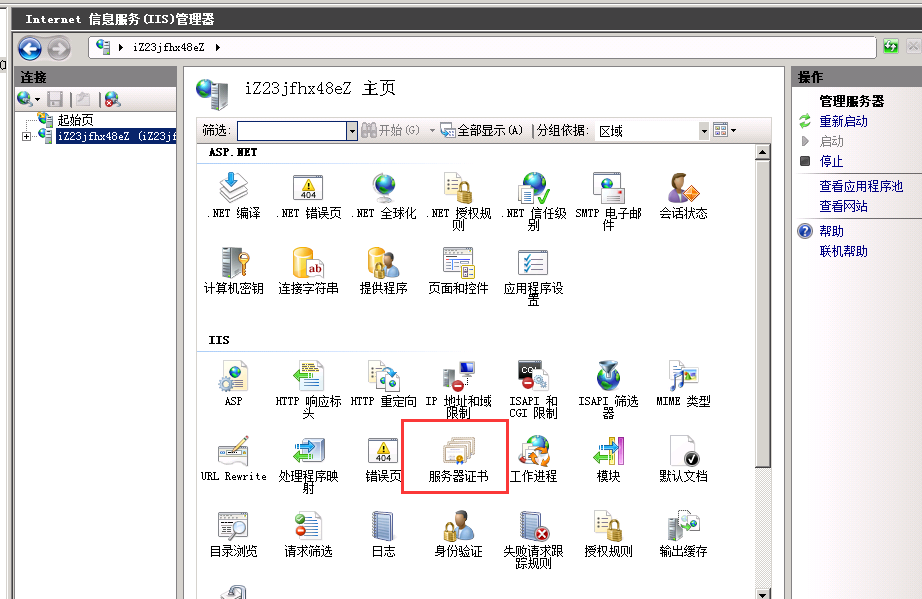Open the 分组依据 区域 dropdown
Image resolution: width=922 pixels, height=599 pixels.
(703, 130)
